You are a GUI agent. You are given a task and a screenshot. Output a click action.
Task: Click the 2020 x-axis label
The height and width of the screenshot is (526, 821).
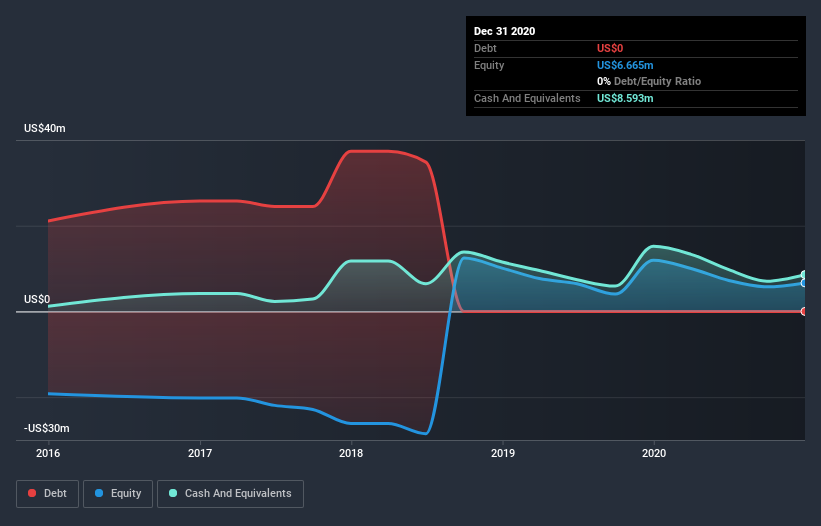654,453
